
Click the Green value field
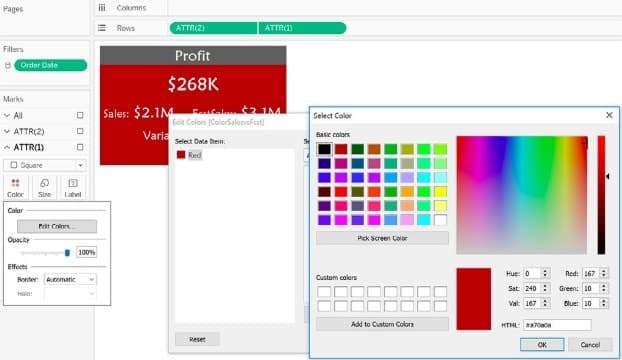(591, 288)
